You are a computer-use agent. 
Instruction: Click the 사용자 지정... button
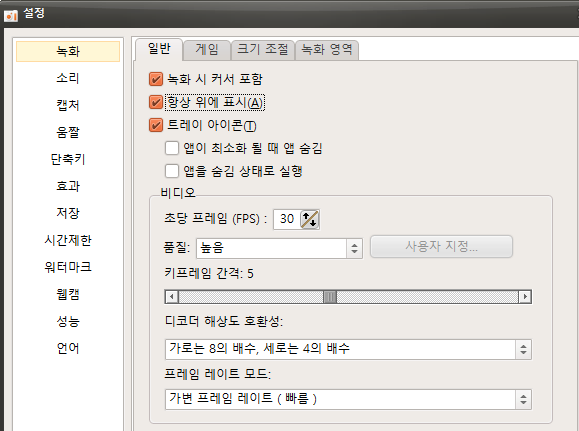(x=441, y=246)
